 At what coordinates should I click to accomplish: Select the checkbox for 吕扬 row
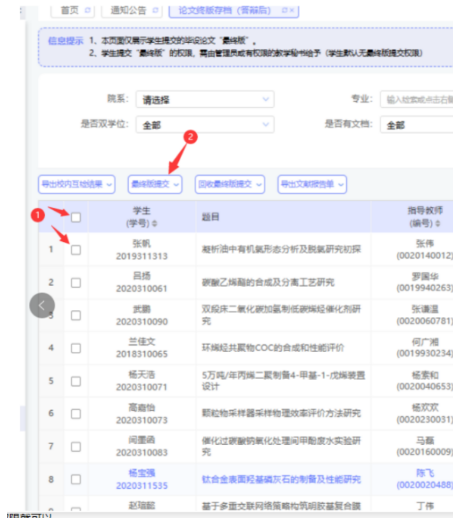(76, 283)
